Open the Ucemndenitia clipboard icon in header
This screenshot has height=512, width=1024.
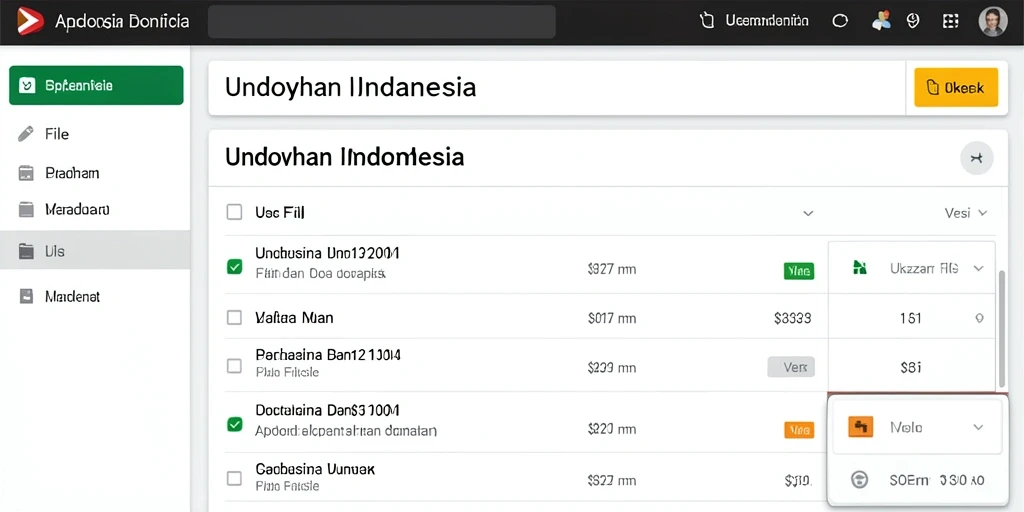point(706,22)
